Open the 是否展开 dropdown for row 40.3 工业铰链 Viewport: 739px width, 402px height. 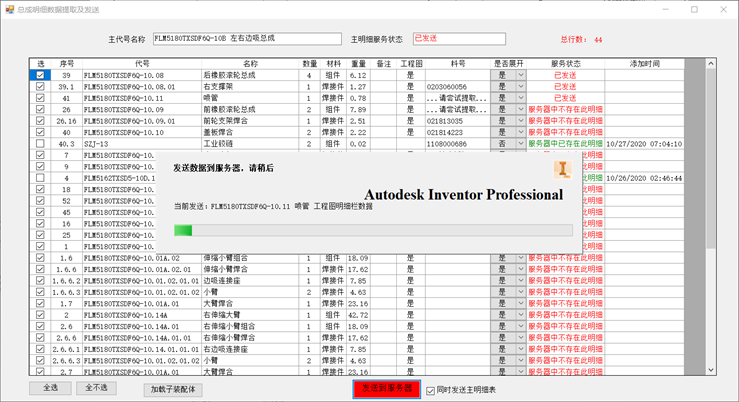point(520,144)
